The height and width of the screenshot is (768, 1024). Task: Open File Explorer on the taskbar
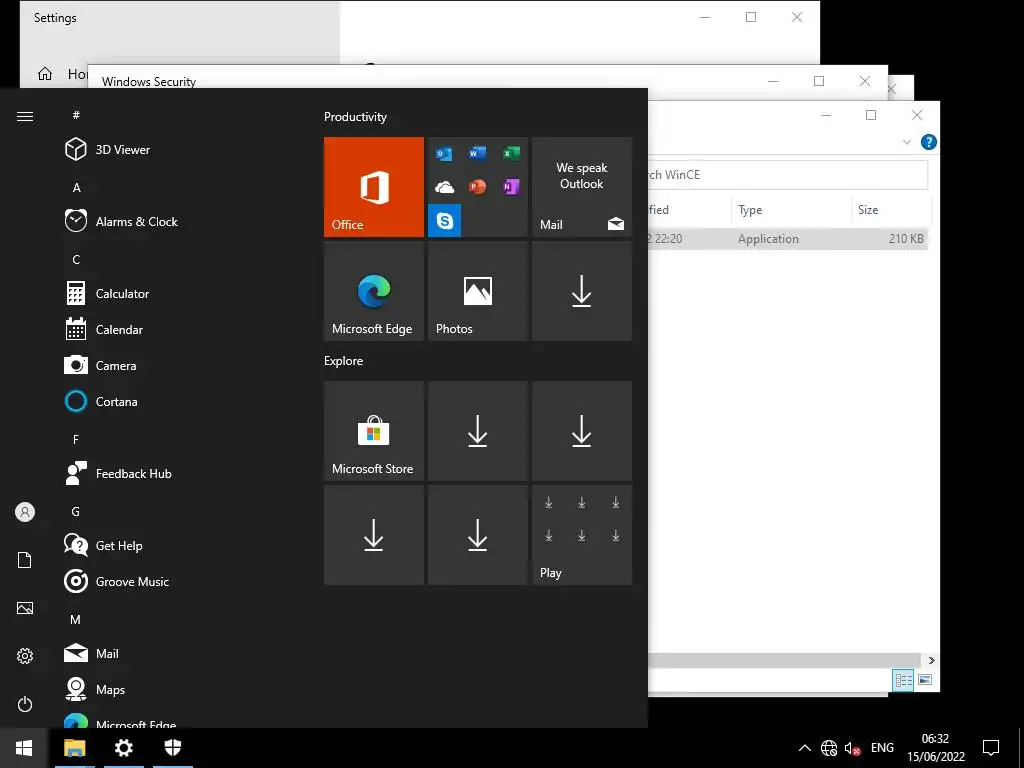tap(74, 748)
